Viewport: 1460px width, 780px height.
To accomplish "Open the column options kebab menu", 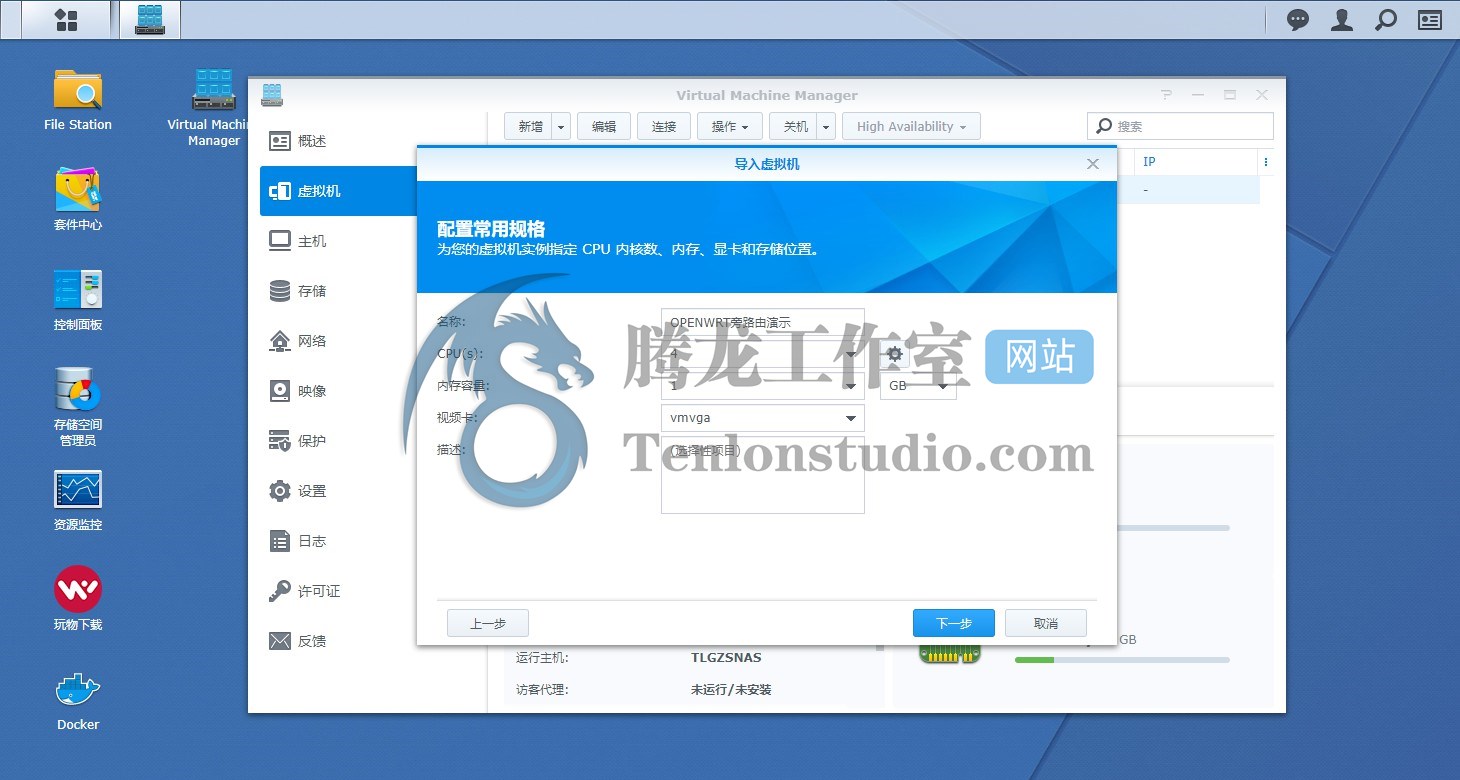I will (x=1266, y=162).
